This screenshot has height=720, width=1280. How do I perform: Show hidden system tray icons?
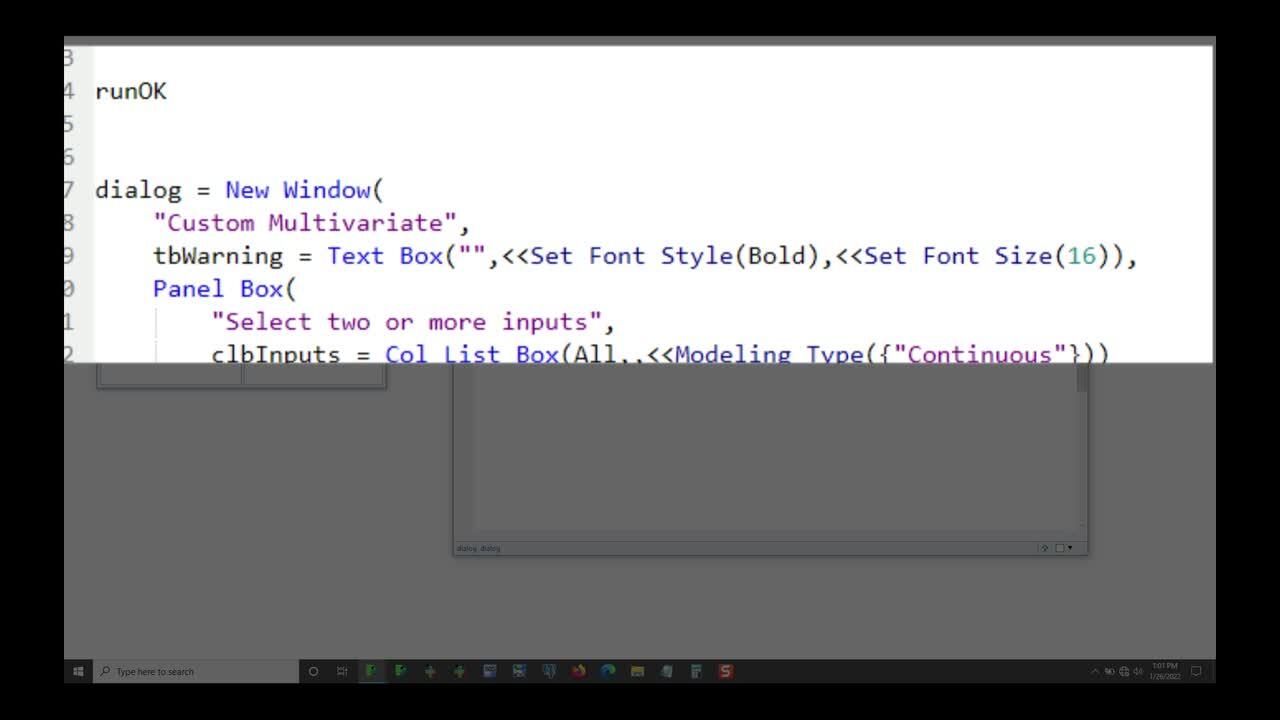(x=1095, y=672)
